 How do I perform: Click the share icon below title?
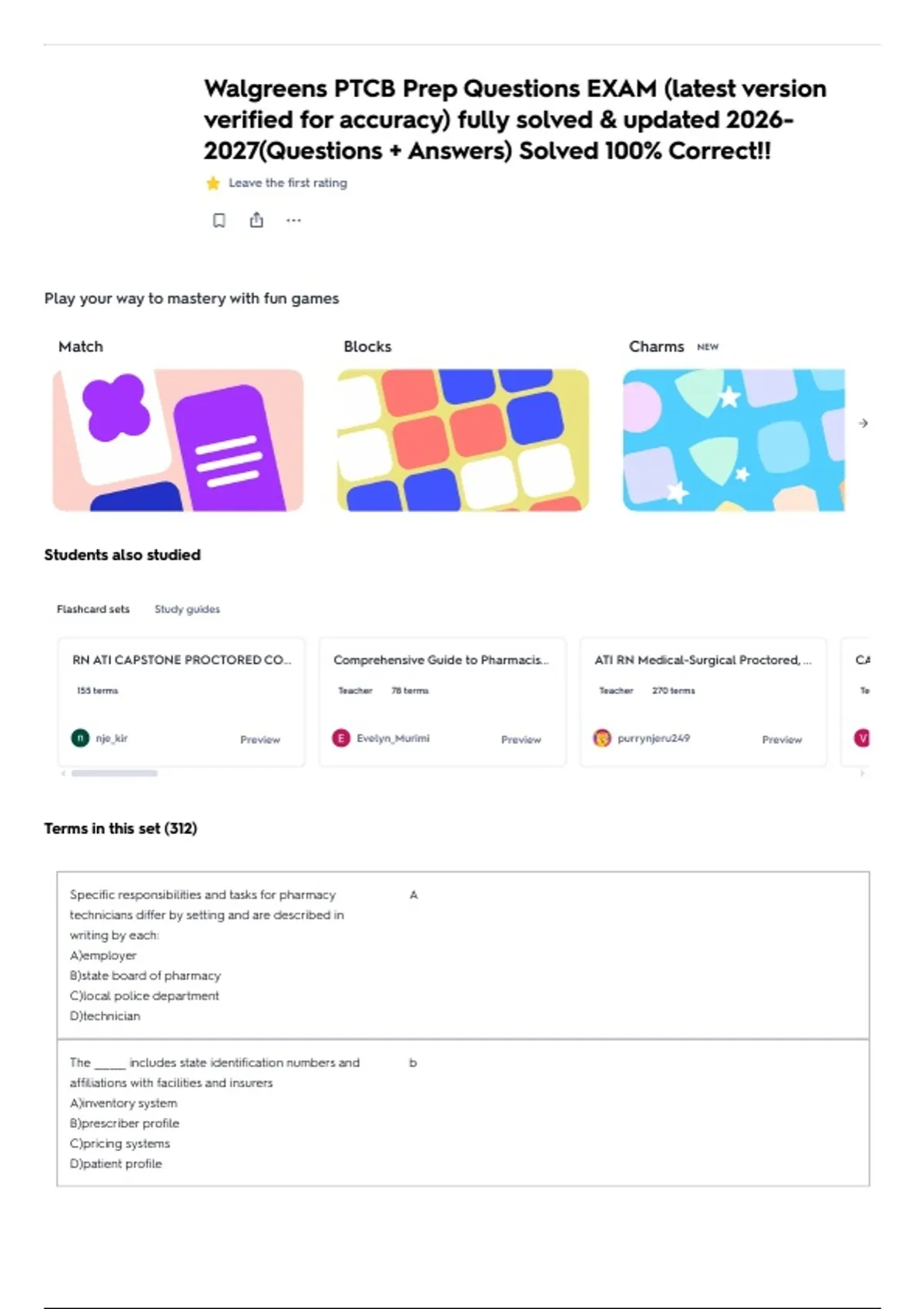256,220
